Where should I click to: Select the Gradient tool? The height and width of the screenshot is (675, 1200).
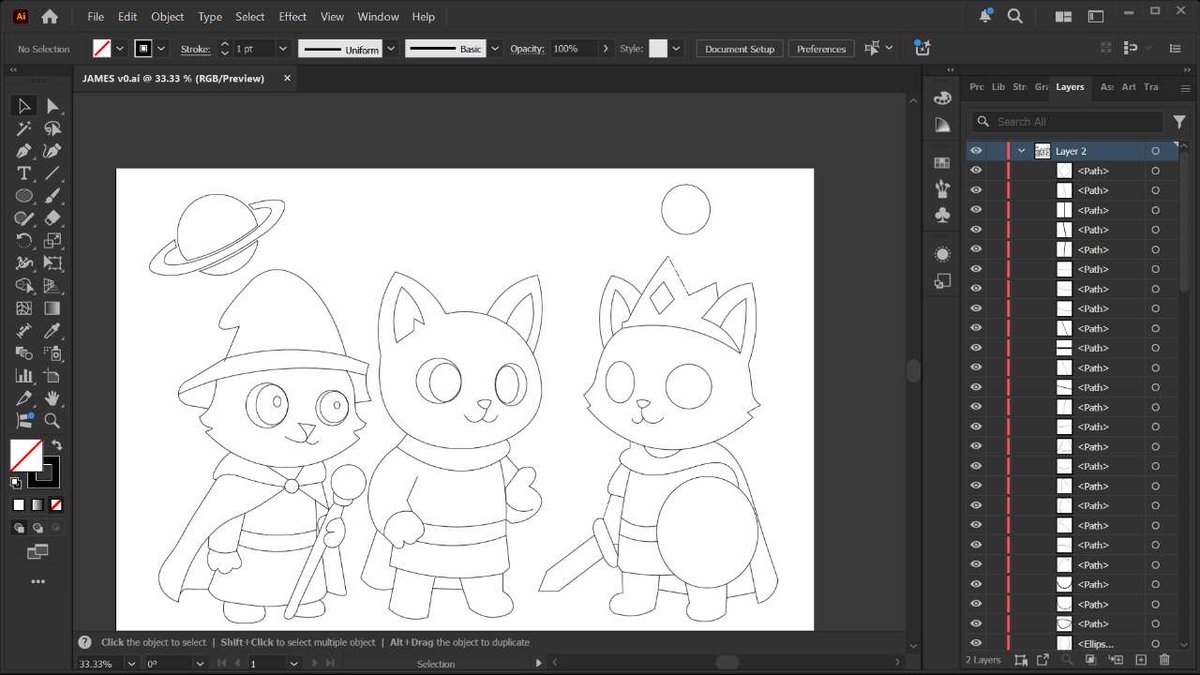tap(53, 309)
